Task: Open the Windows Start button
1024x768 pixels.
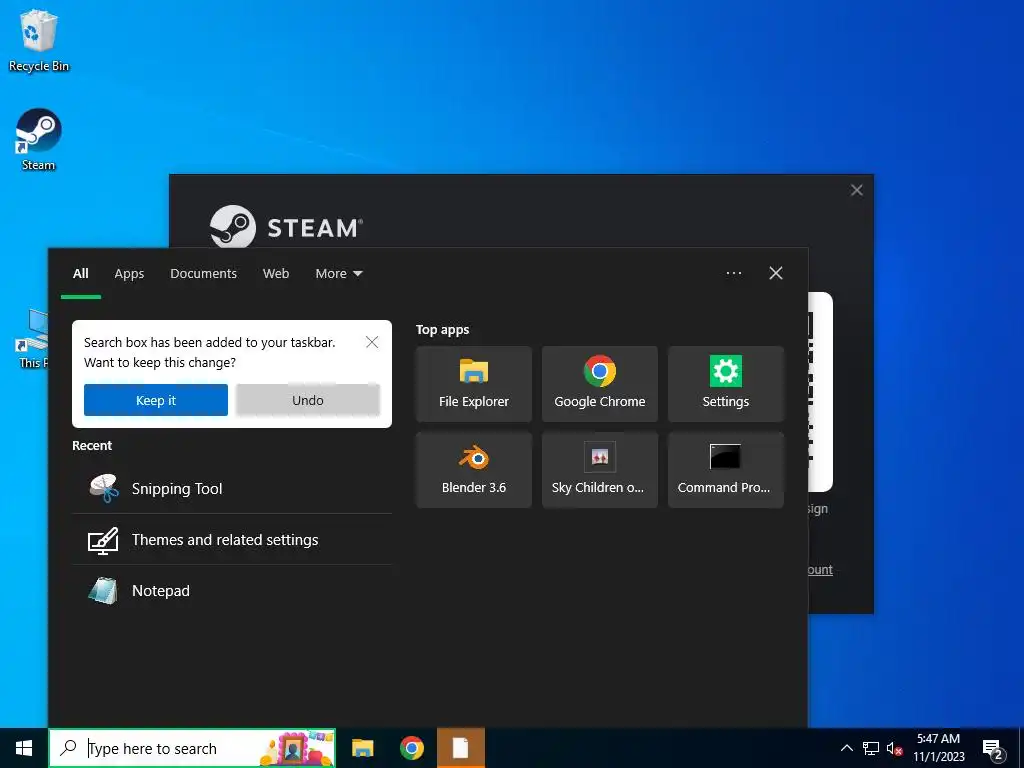Action: (24, 748)
